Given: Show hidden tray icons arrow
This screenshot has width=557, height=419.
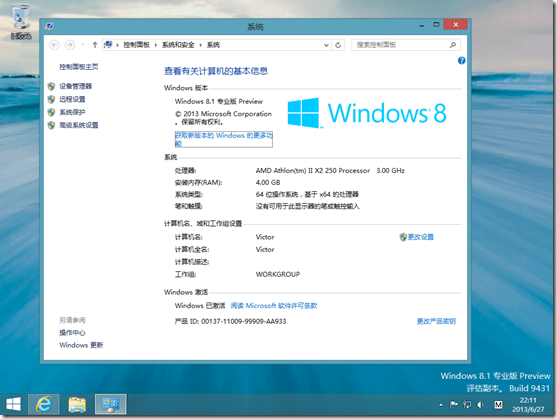Looking at the screenshot, I should coord(441,405).
